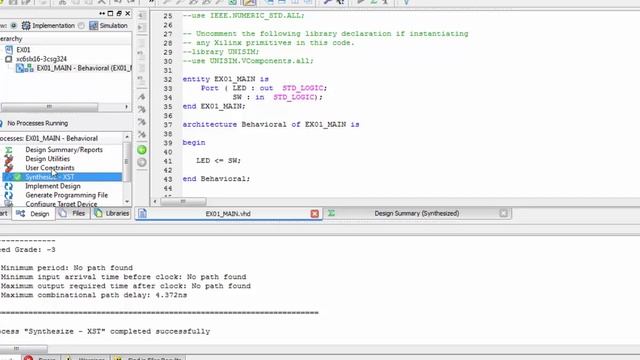
Task: Click the console horizontal scrollbar thumb
Action: [x=23, y=349]
